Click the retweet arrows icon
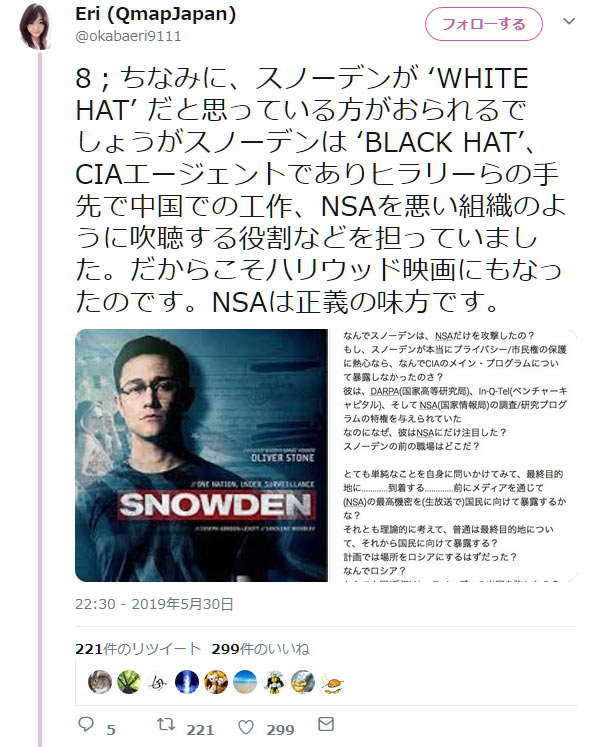 click(x=166, y=724)
